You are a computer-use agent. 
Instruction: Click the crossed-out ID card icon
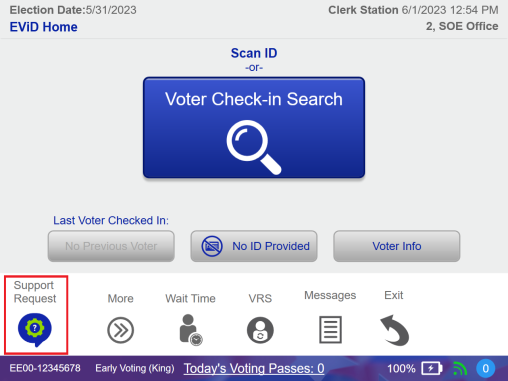212,246
